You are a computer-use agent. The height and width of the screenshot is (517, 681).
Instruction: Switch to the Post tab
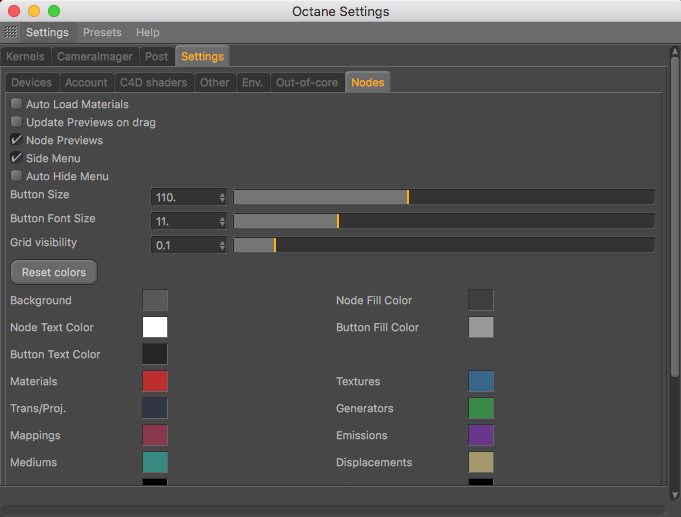(156, 56)
